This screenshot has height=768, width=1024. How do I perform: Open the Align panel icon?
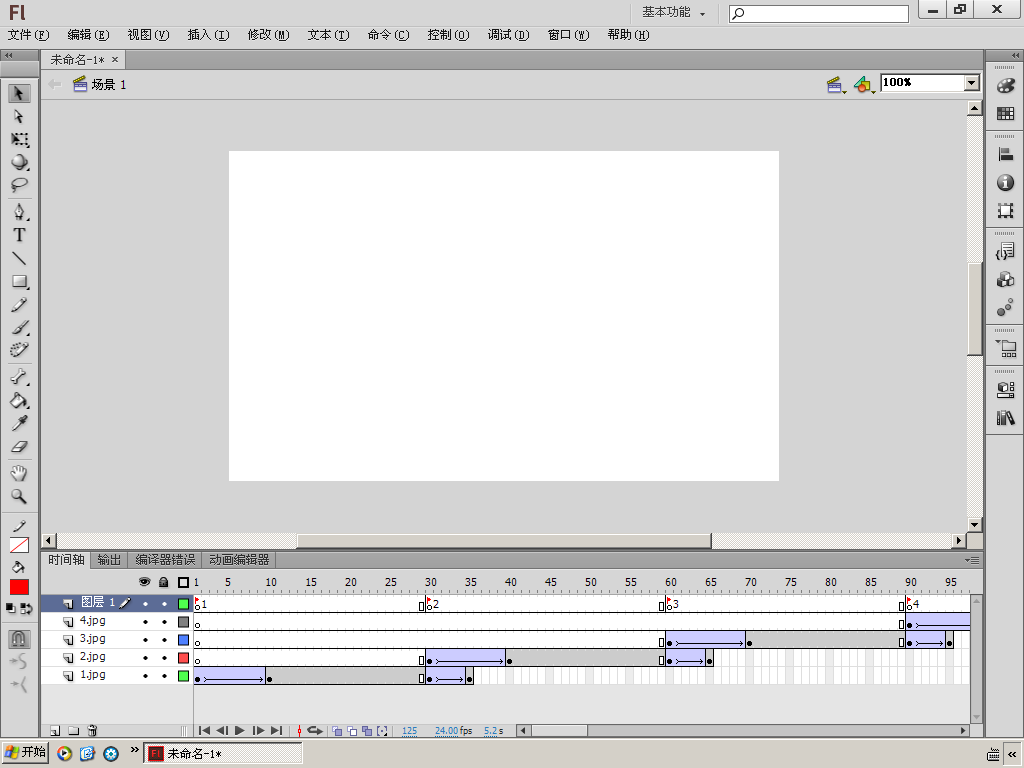point(1005,155)
